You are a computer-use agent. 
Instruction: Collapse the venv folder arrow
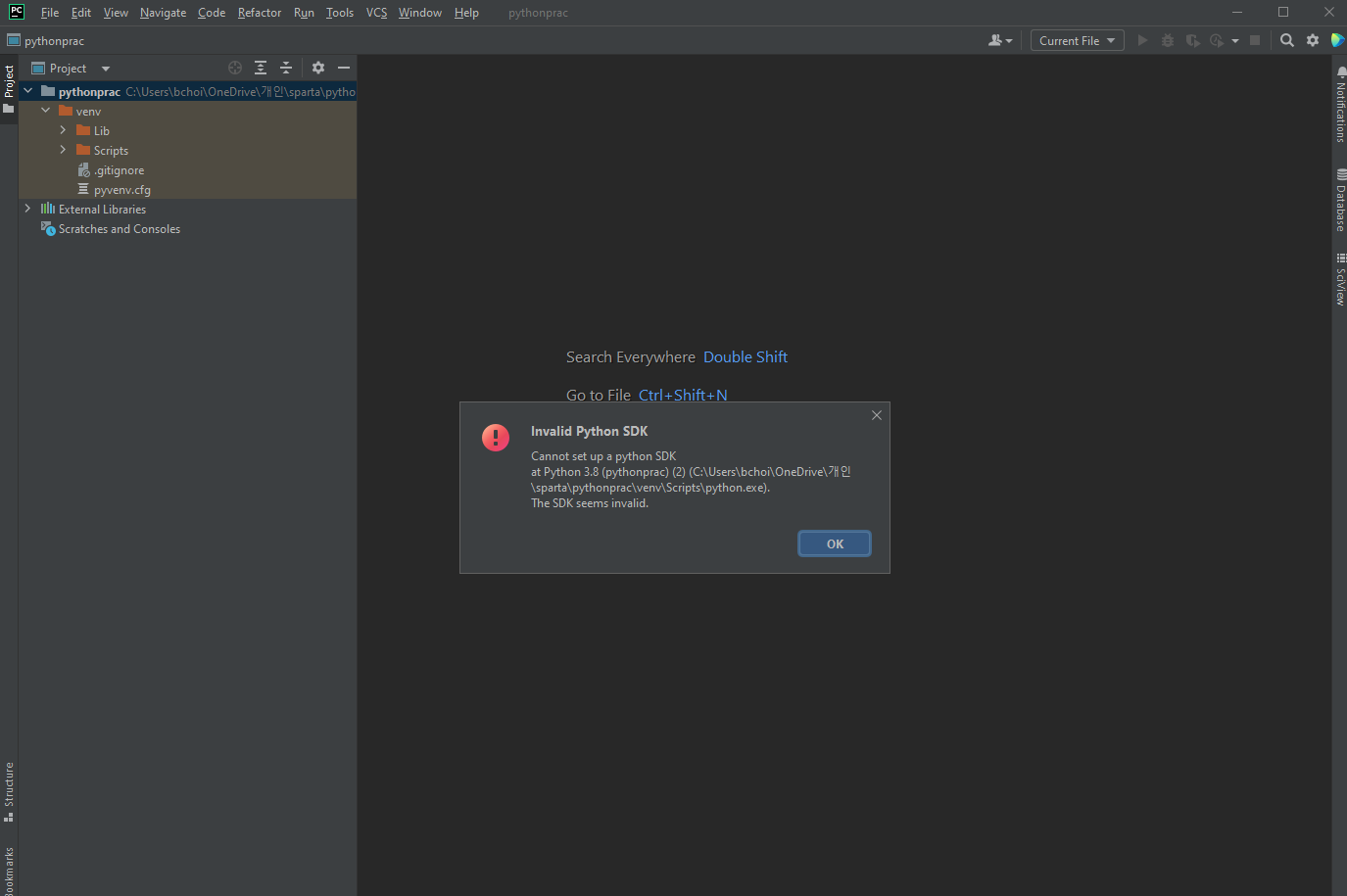45,111
